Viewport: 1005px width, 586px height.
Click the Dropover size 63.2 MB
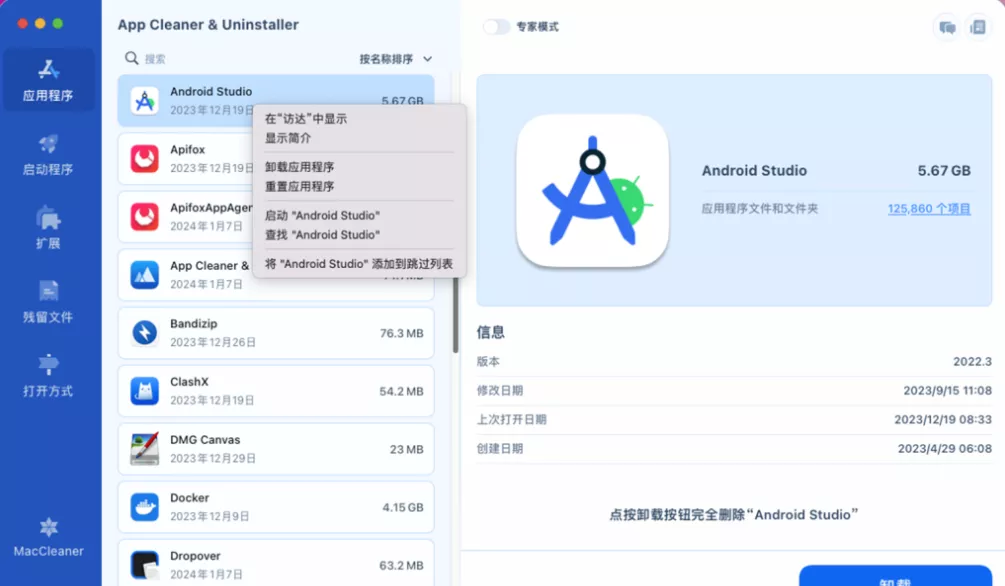[x=401, y=565]
